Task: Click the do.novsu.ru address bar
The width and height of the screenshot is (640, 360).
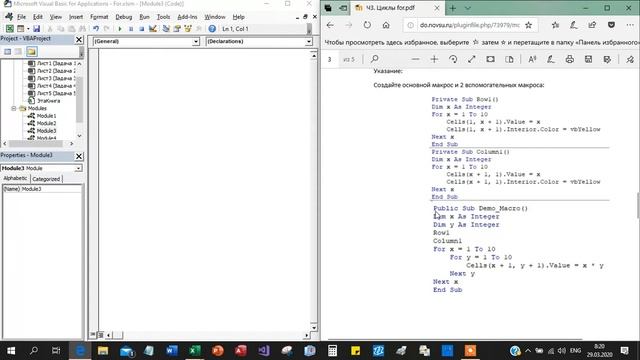Action: pyautogui.click(x=469, y=25)
